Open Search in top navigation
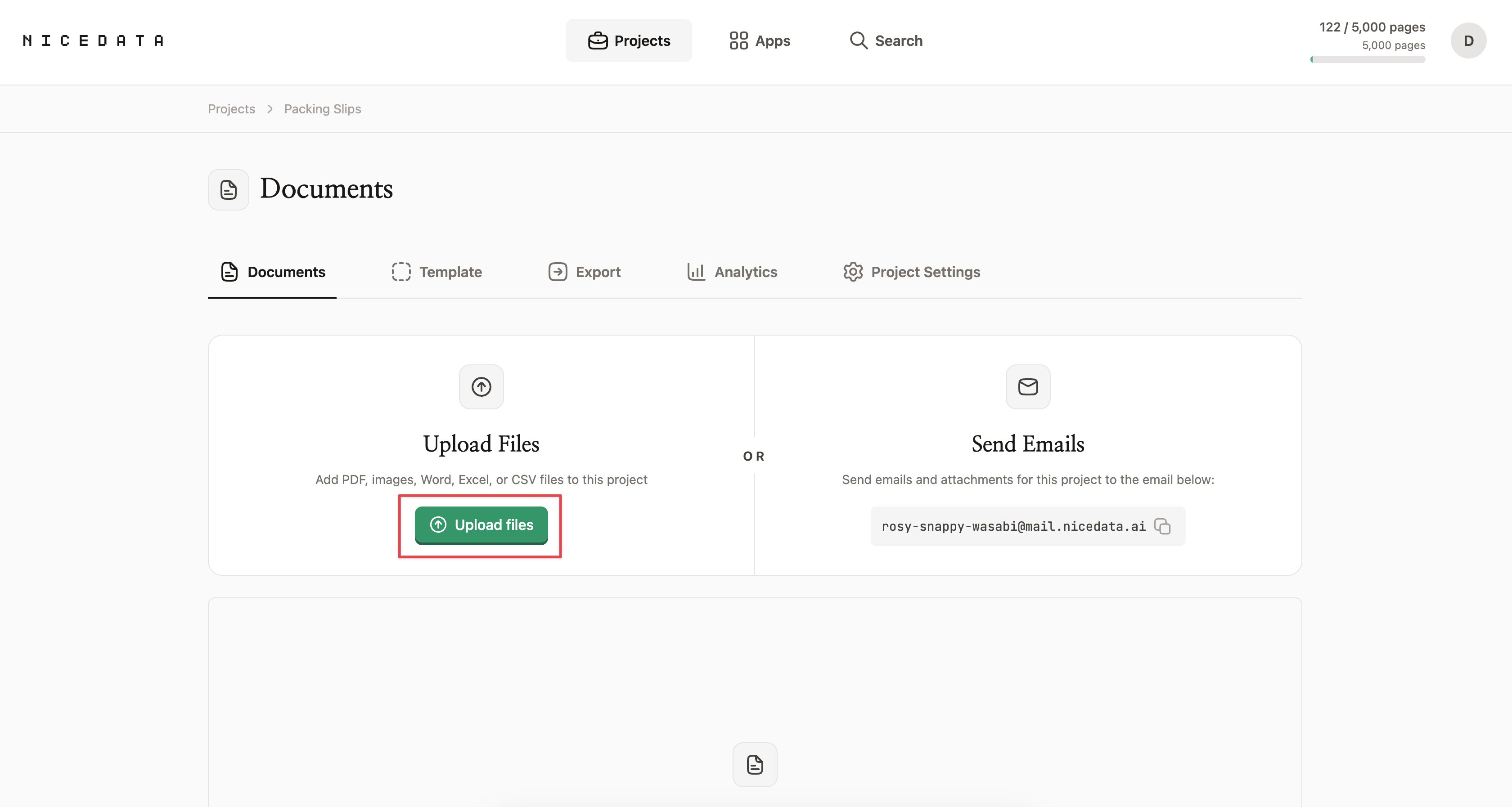The height and width of the screenshot is (807, 1512). coord(886,40)
